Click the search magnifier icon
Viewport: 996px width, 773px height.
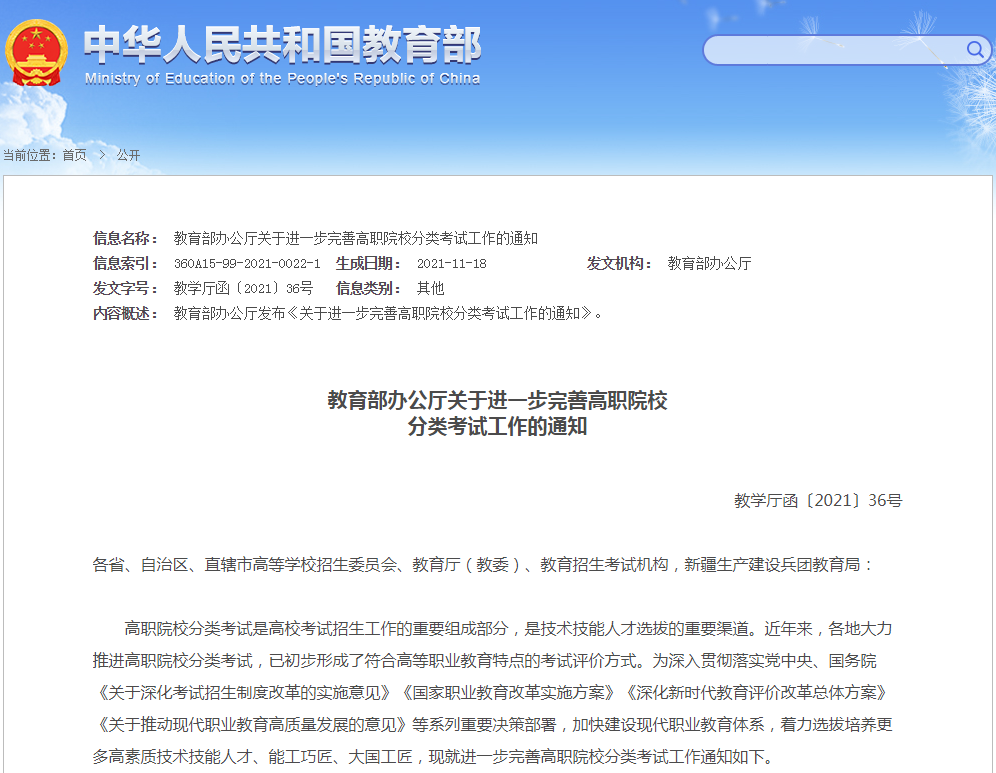coord(974,49)
